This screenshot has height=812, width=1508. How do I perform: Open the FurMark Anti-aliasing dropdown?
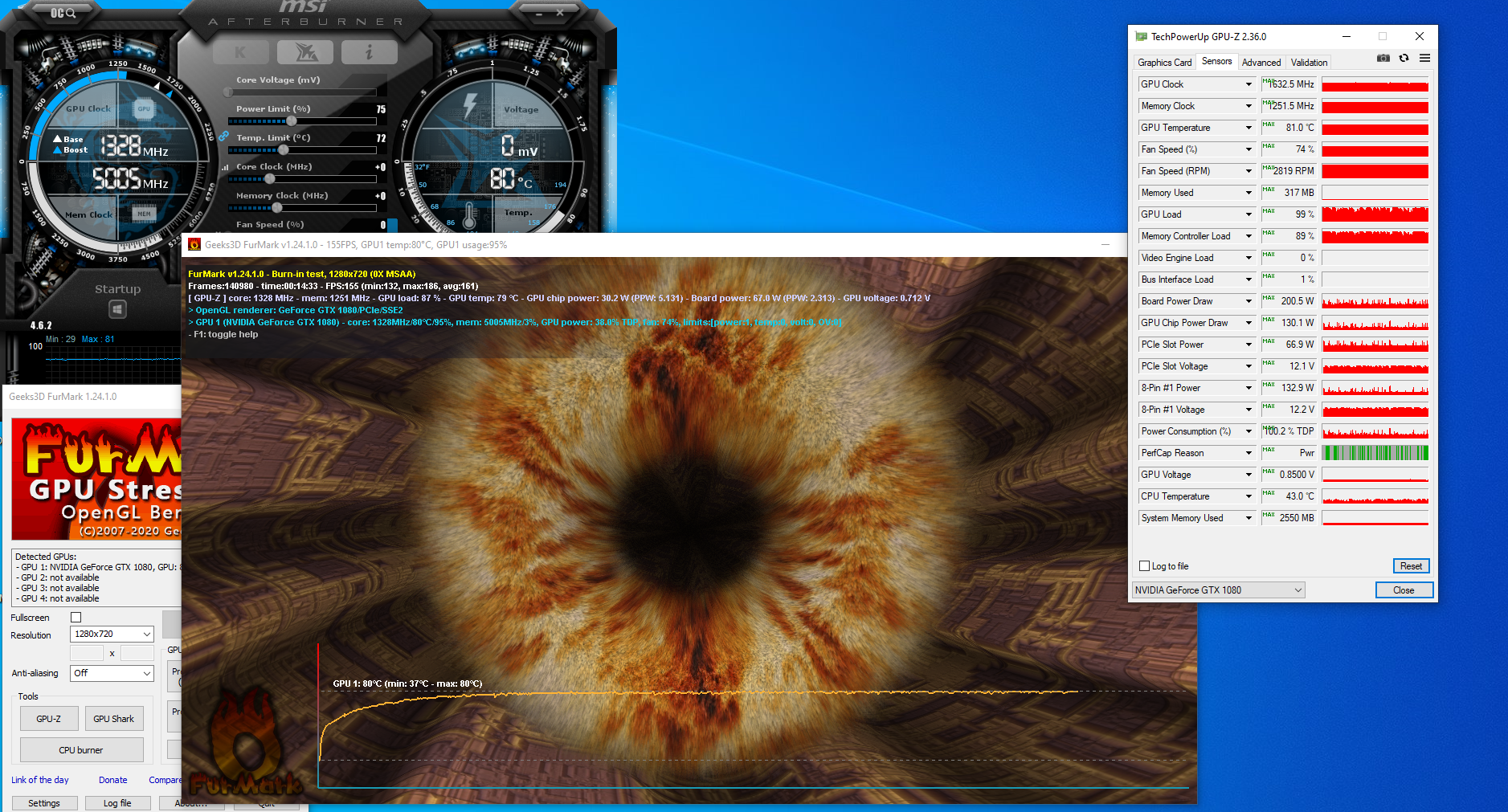(x=112, y=673)
